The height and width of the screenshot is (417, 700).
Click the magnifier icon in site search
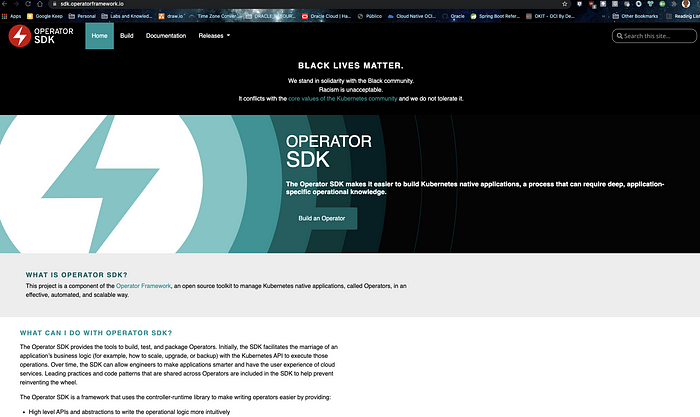point(620,36)
